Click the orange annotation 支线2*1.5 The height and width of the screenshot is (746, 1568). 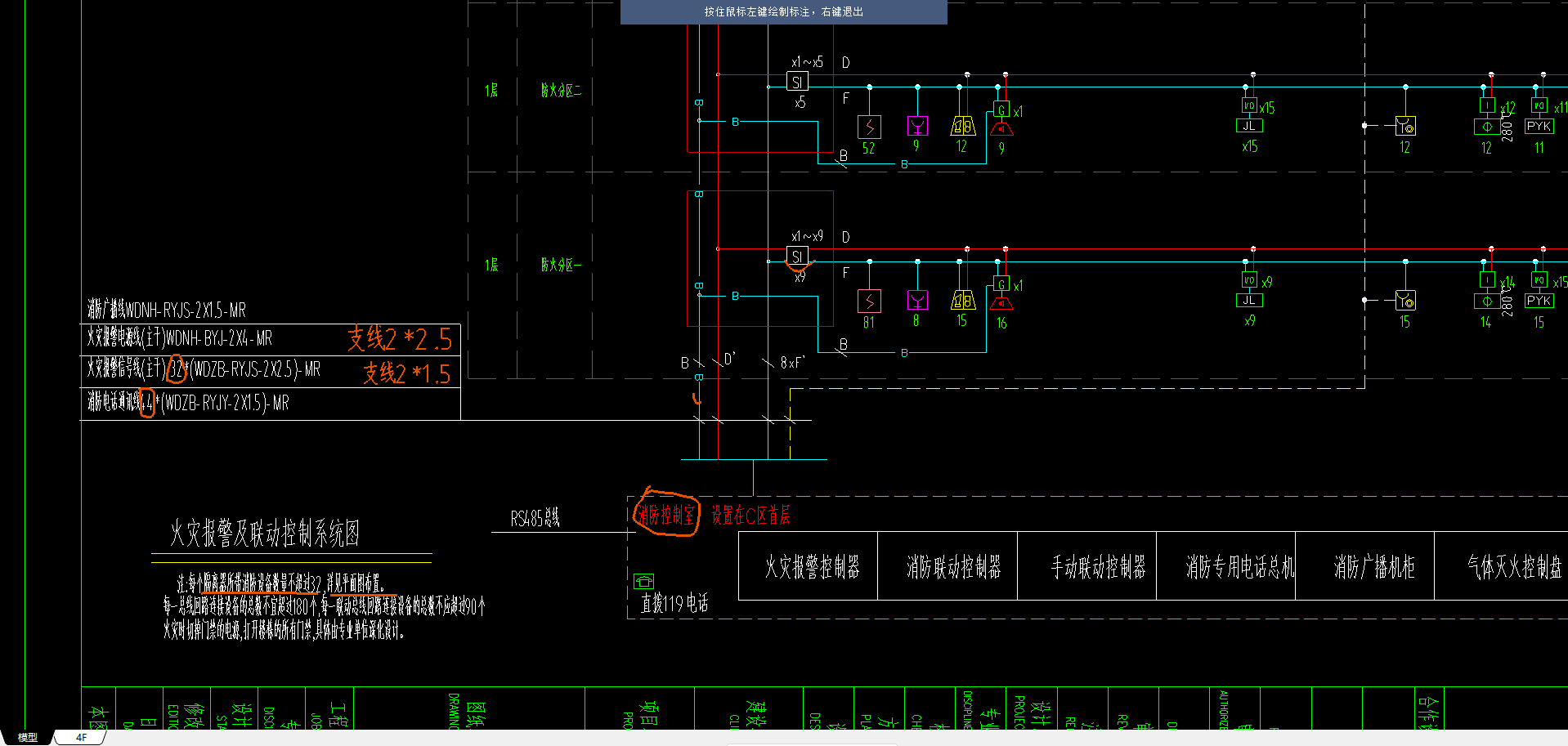[x=407, y=373]
